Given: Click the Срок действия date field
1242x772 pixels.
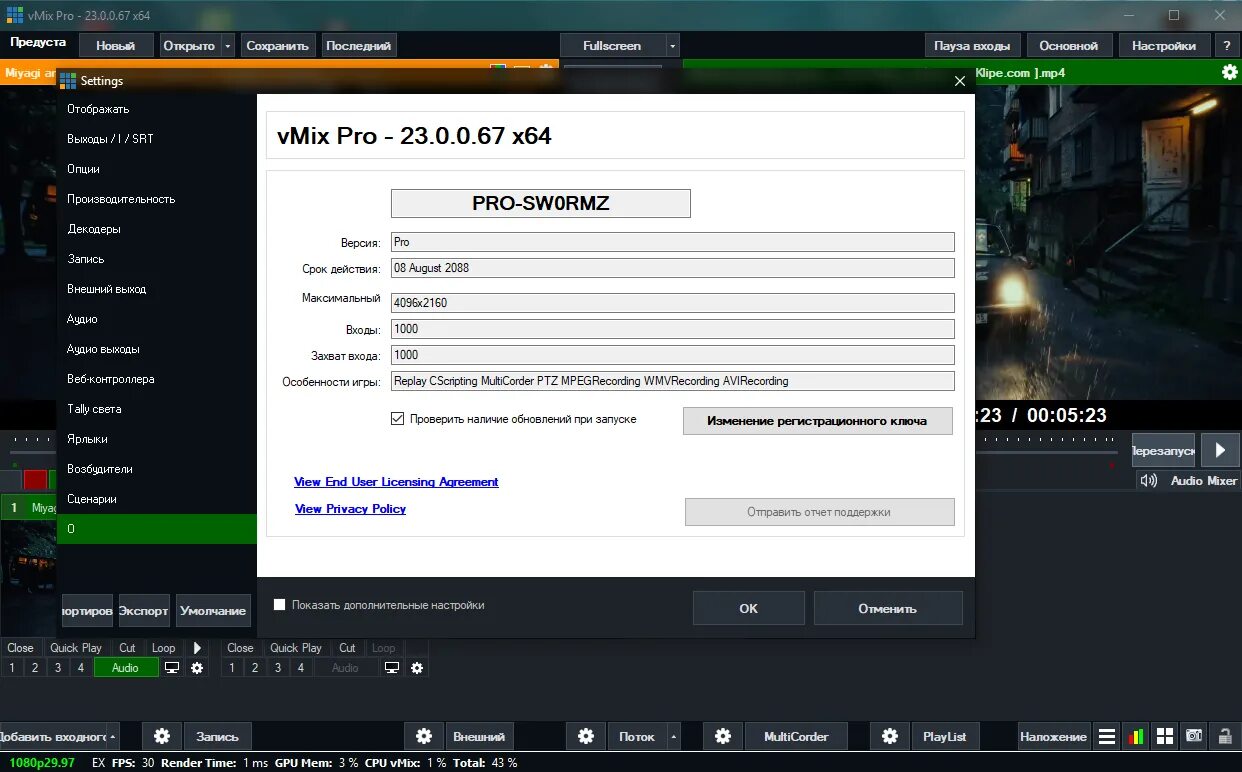Looking at the screenshot, I should (x=672, y=268).
